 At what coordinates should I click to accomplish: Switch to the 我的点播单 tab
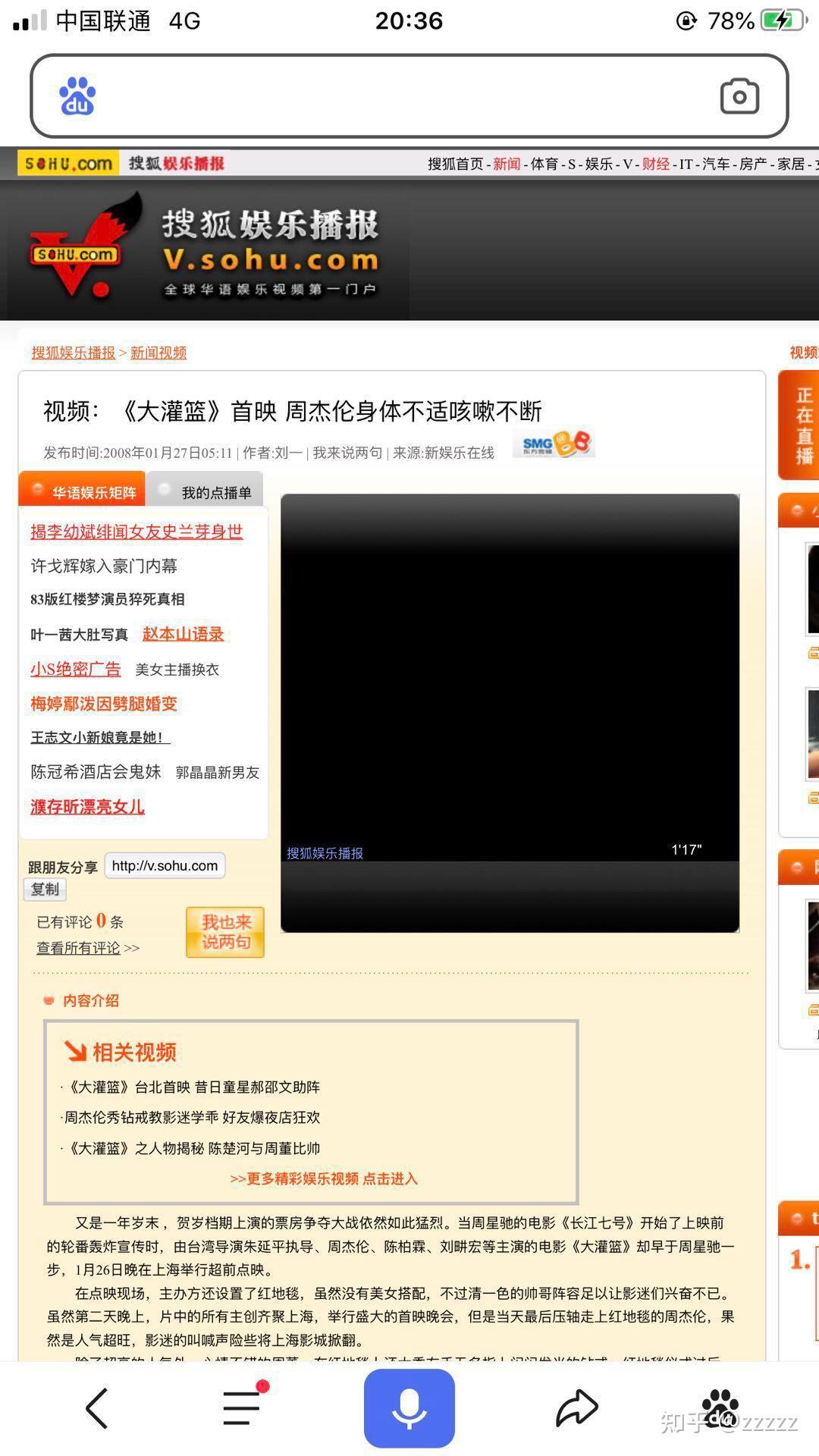[x=205, y=491]
